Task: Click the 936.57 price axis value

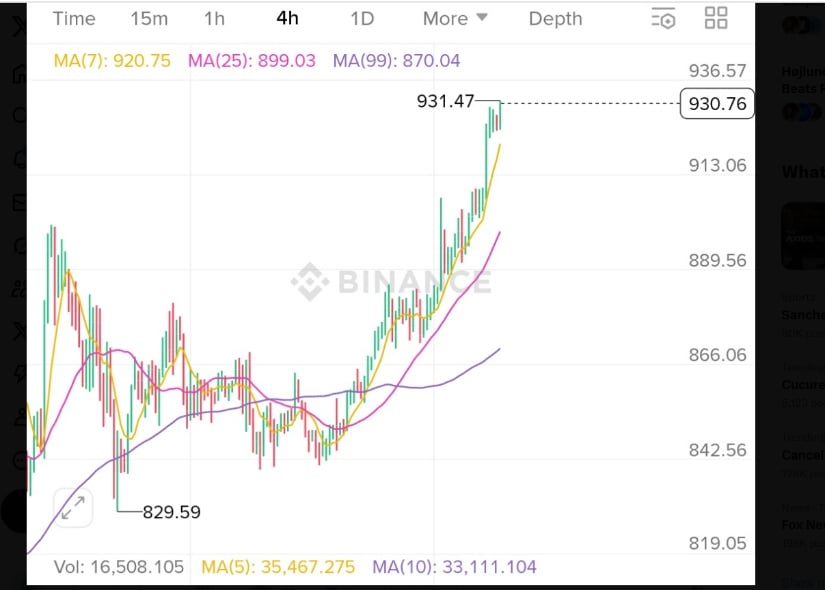Action: click(717, 71)
